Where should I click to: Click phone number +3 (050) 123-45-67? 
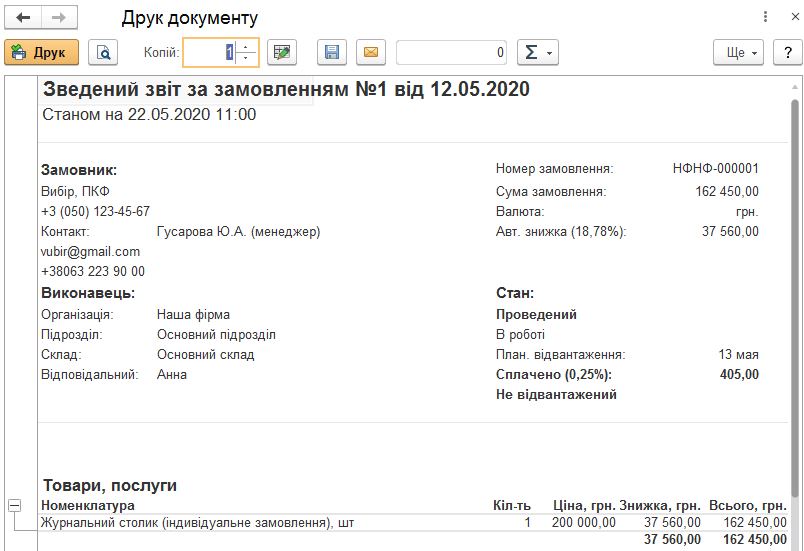pyautogui.click(x=95, y=212)
